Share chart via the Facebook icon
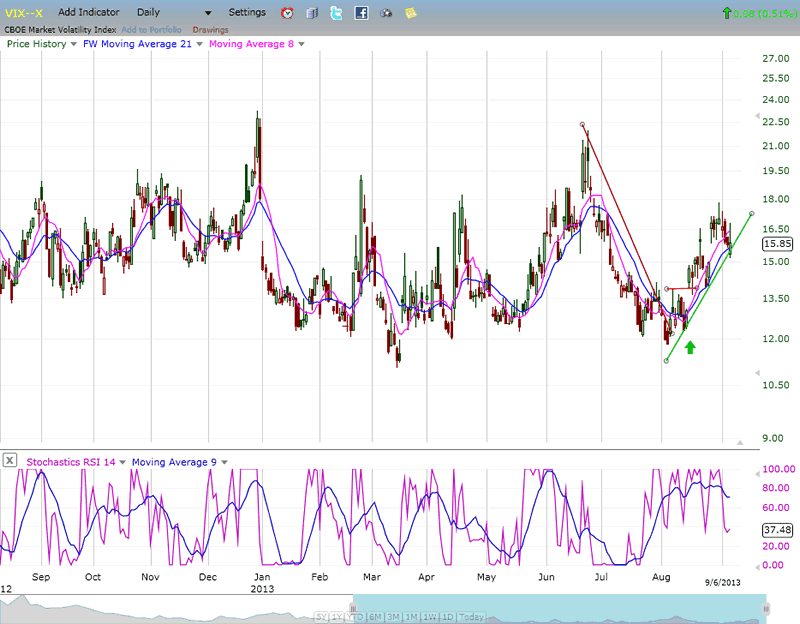This screenshot has width=800, height=624. point(361,13)
